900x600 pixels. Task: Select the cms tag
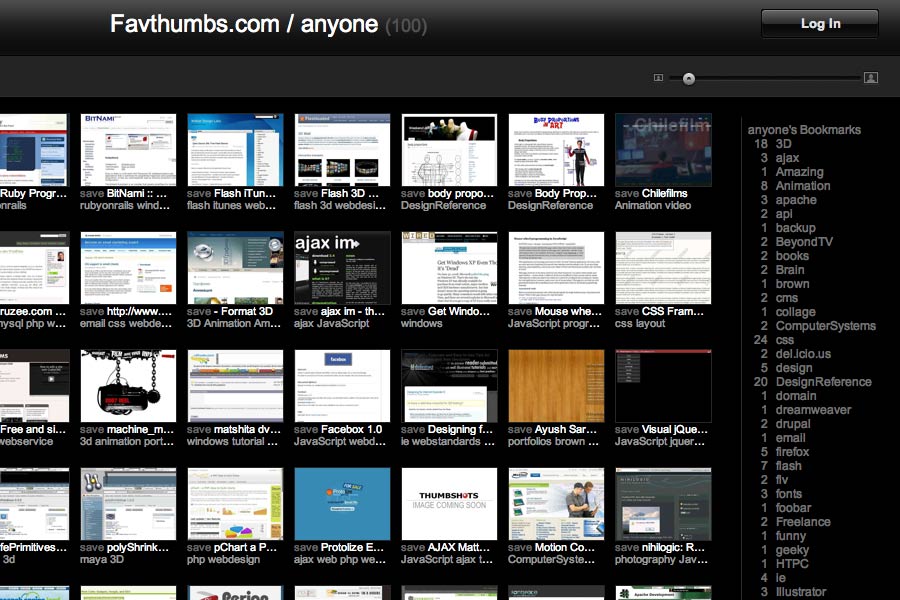pos(786,298)
